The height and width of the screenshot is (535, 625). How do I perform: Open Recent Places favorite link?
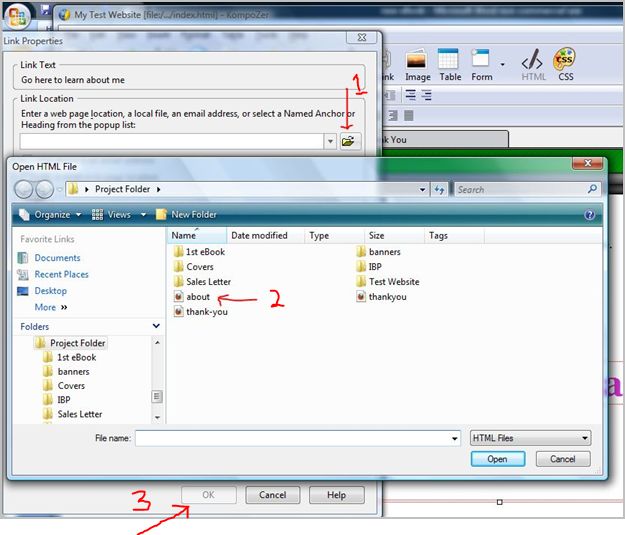(x=61, y=274)
